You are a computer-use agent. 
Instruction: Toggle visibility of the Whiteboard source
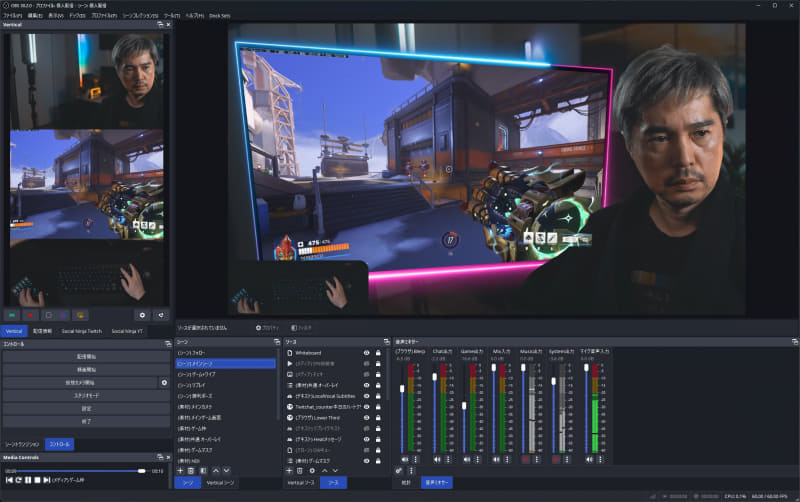tap(366, 353)
